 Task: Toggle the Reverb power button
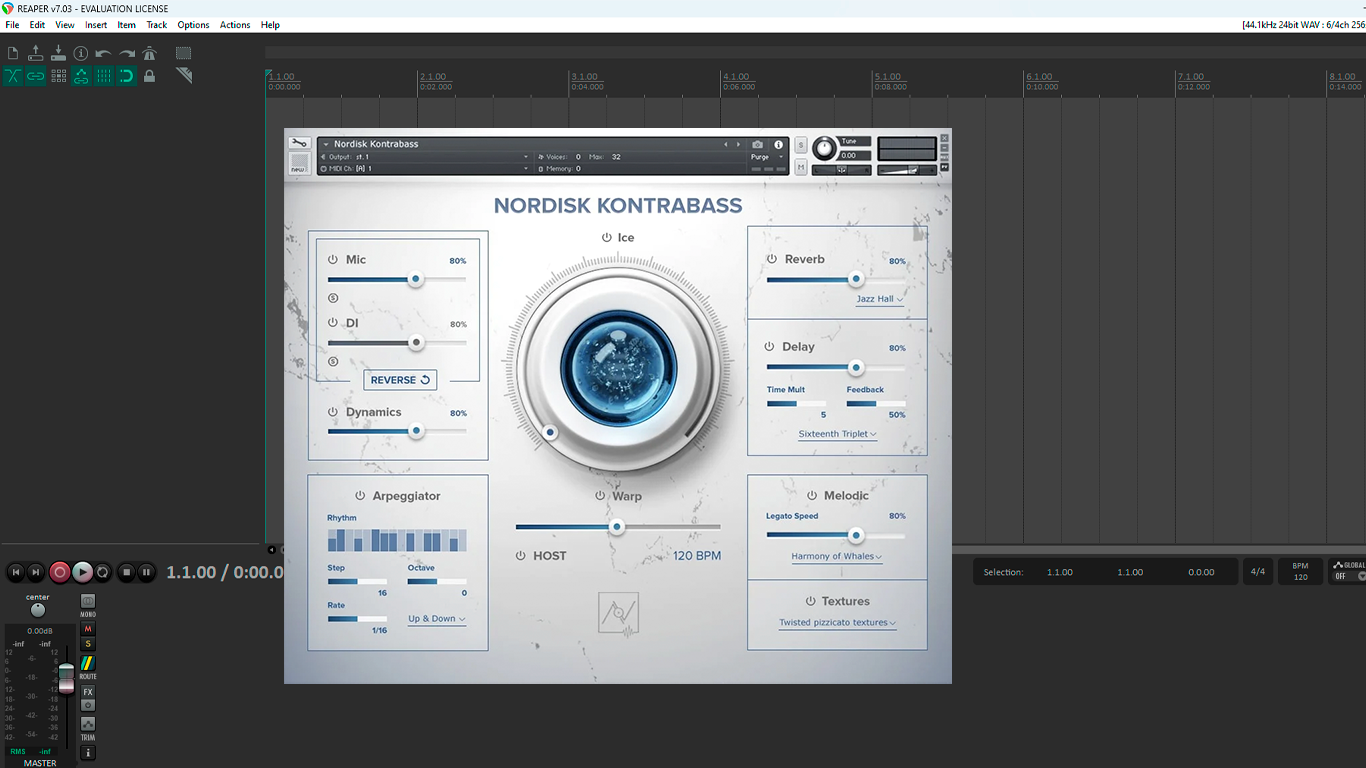(x=772, y=259)
